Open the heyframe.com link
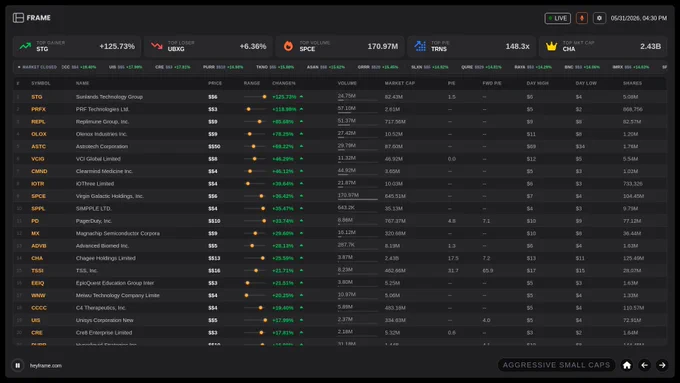 pos(46,366)
